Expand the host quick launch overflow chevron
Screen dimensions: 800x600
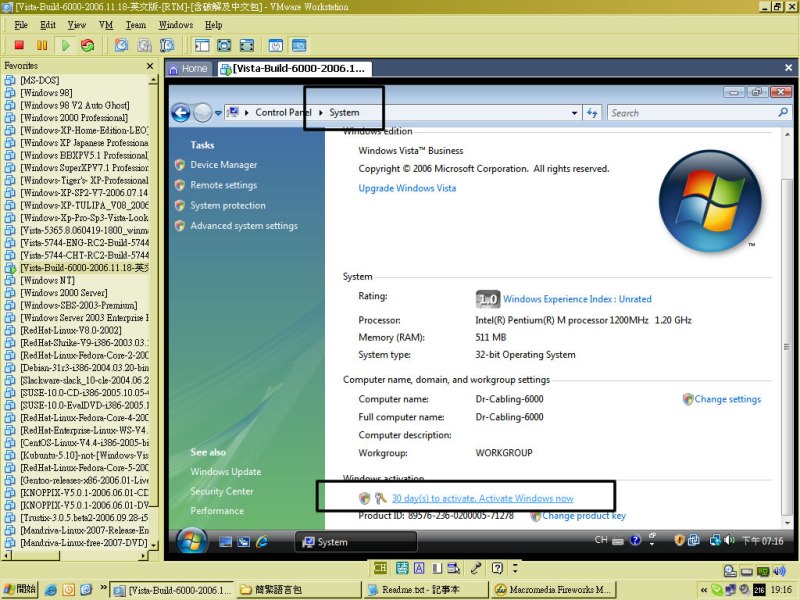pyautogui.click(x=104, y=588)
